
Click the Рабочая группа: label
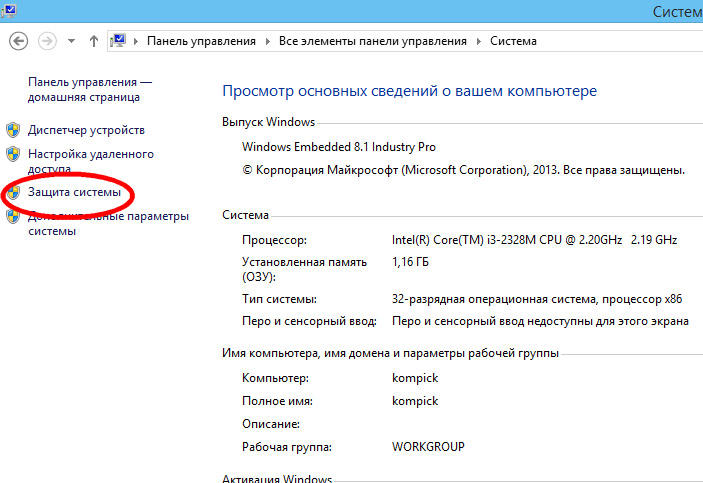click(286, 447)
